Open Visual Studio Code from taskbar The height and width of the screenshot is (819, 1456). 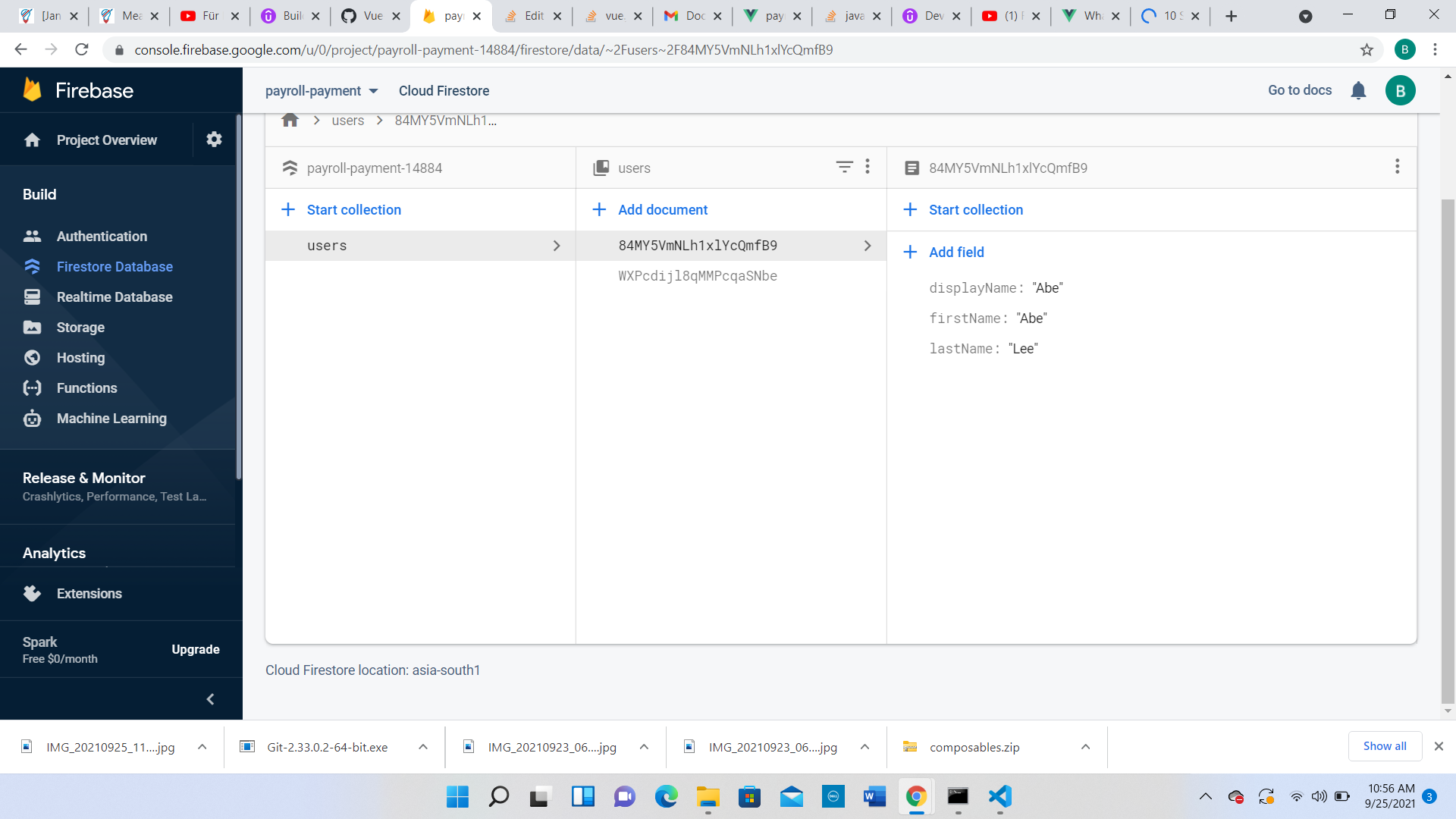999,796
